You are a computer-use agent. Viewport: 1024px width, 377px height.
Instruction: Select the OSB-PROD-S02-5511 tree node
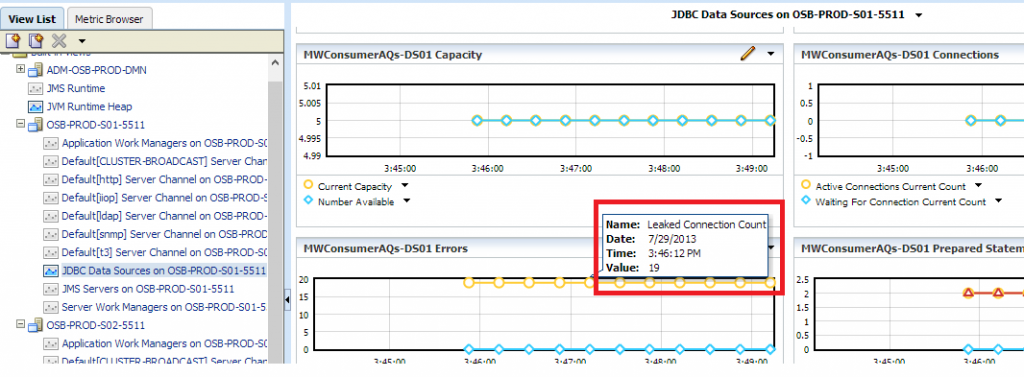click(x=95, y=325)
